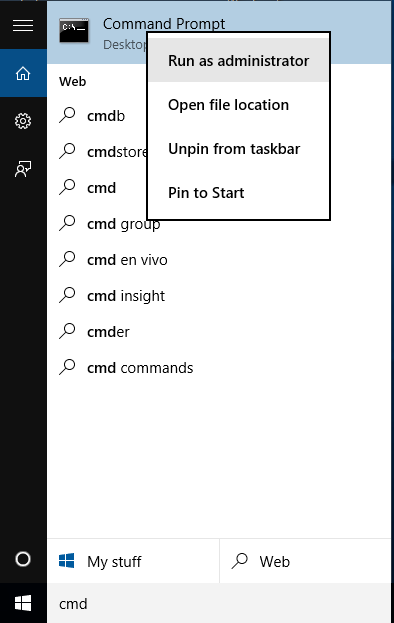The image size is (394, 623).
Task: Click the magnifier icon beside cmder
Action: (x=67, y=331)
